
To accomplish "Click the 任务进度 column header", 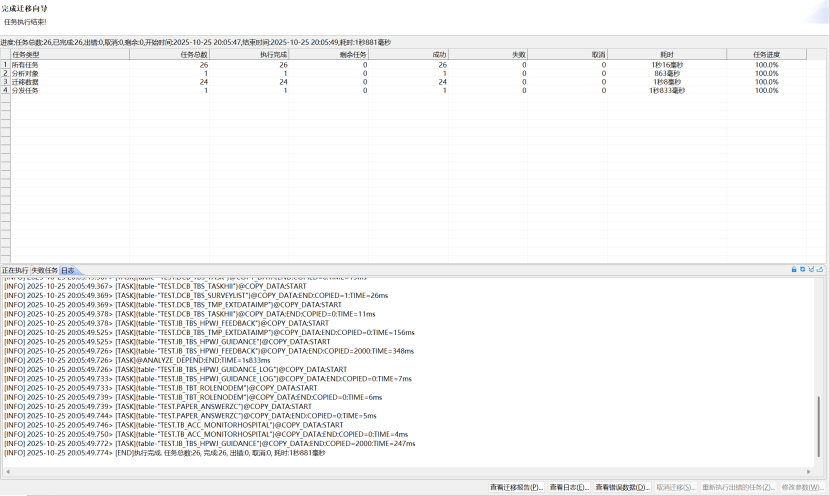I will coord(766,55).
